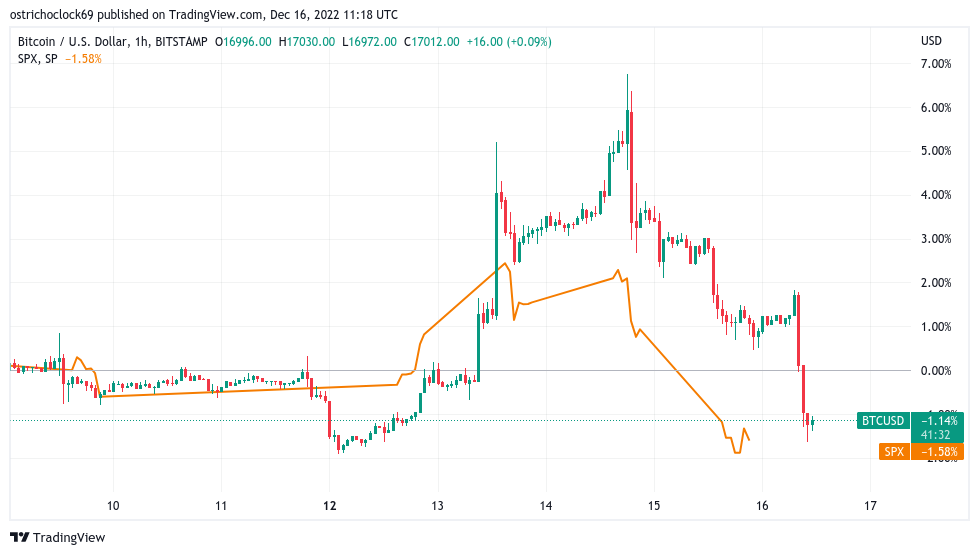Click the 0.00% price axis label
979x555 pixels.
click(935, 371)
